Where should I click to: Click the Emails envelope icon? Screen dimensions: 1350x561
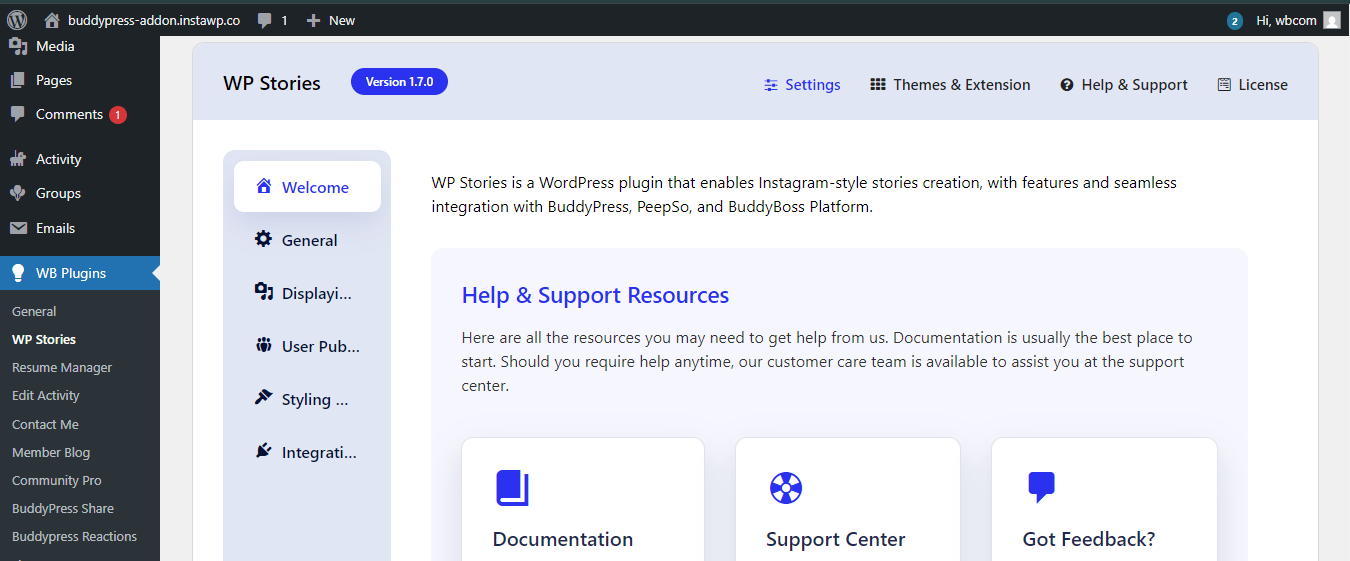(x=18, y=228)
